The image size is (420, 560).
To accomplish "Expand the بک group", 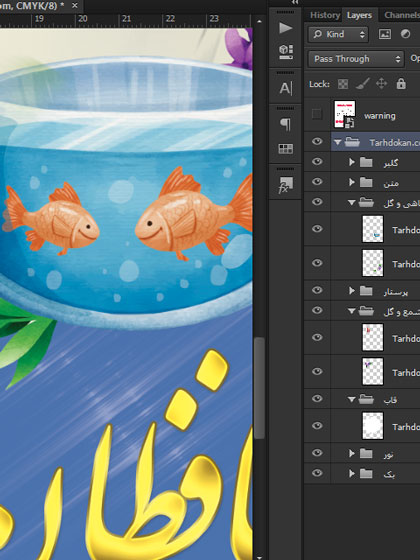I will (x=352, y=474).
